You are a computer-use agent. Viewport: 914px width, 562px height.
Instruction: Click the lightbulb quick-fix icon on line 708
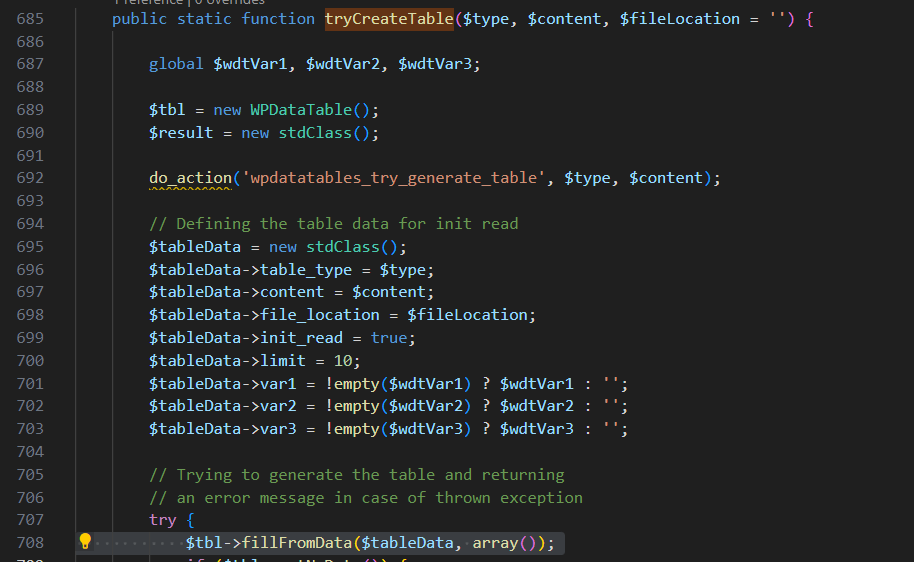point(85,542)
